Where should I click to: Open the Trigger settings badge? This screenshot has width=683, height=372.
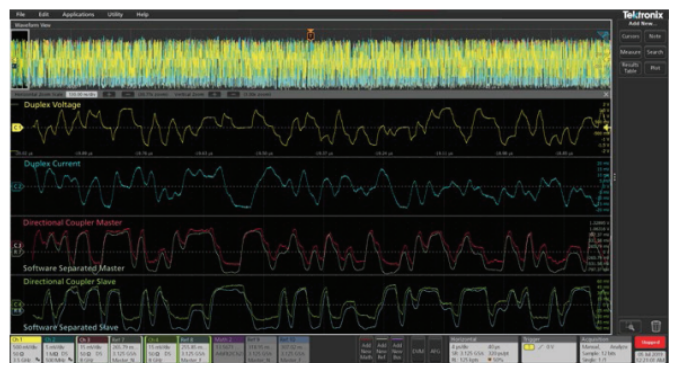(x=548, y=349)
